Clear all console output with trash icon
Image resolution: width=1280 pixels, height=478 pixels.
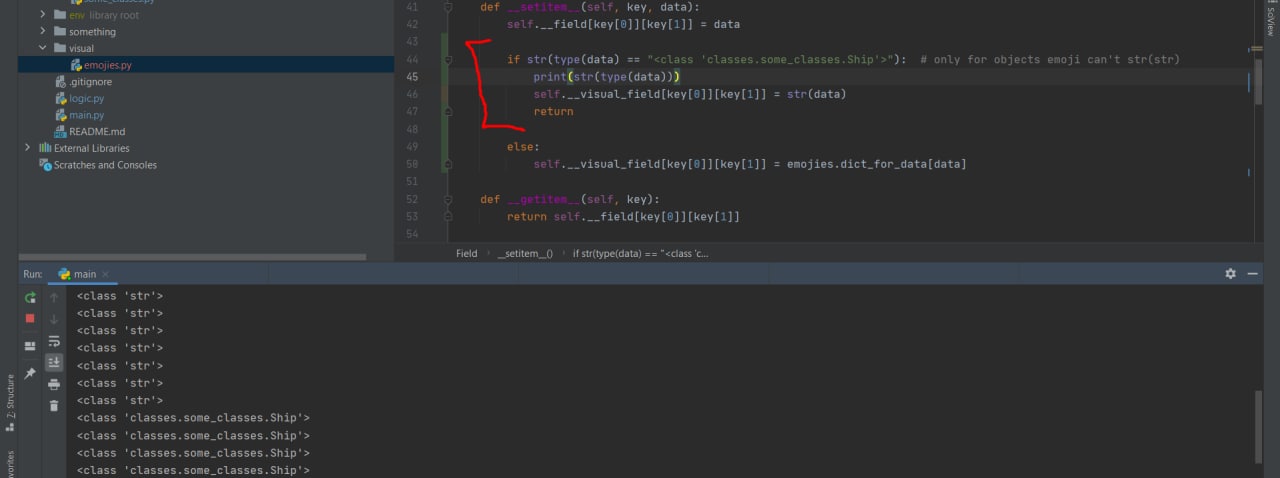(54, 406)
